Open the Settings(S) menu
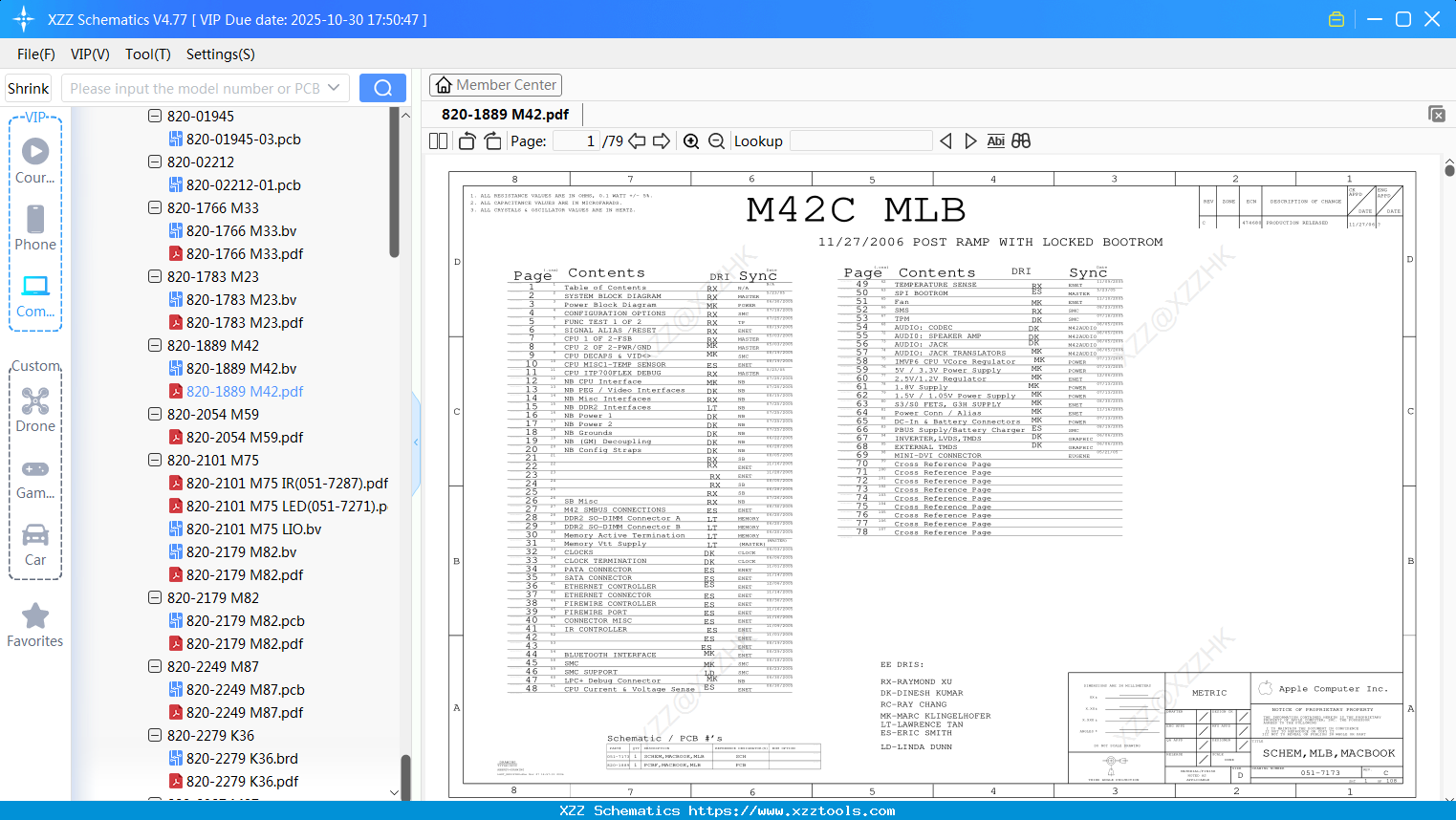This screenshot has height=820, width=1456. pos(221,54)
